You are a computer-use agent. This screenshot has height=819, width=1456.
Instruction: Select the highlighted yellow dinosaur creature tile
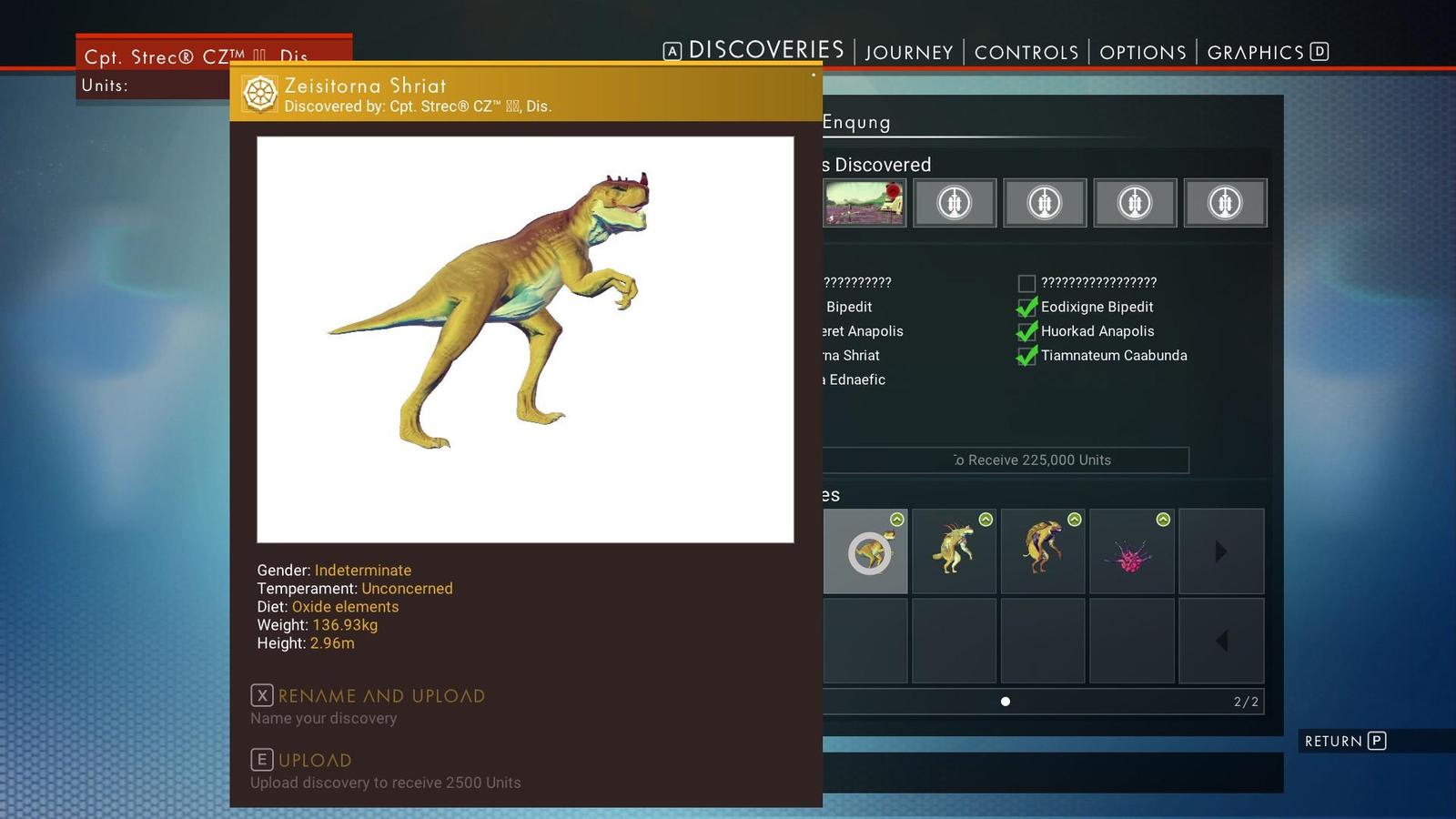click(865, 551)
